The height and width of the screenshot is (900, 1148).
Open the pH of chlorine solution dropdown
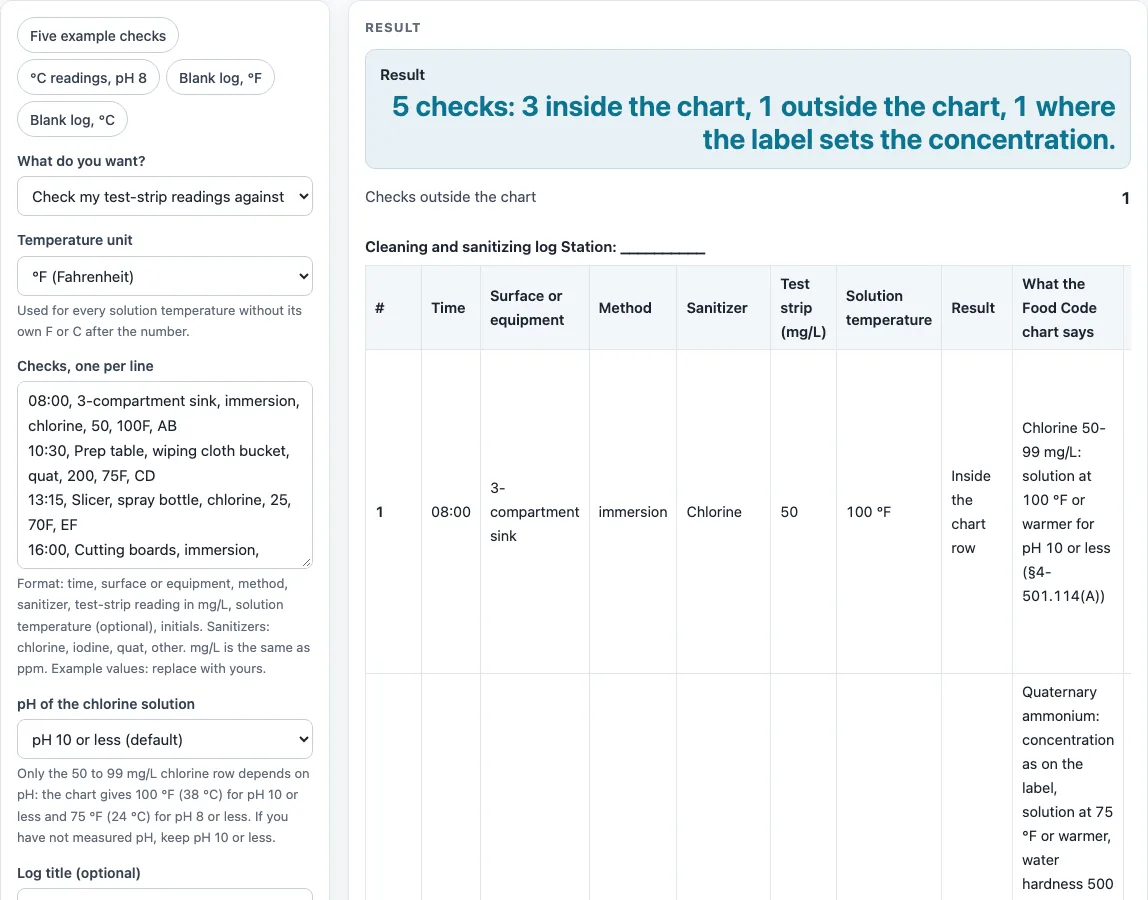pos(165,740)
